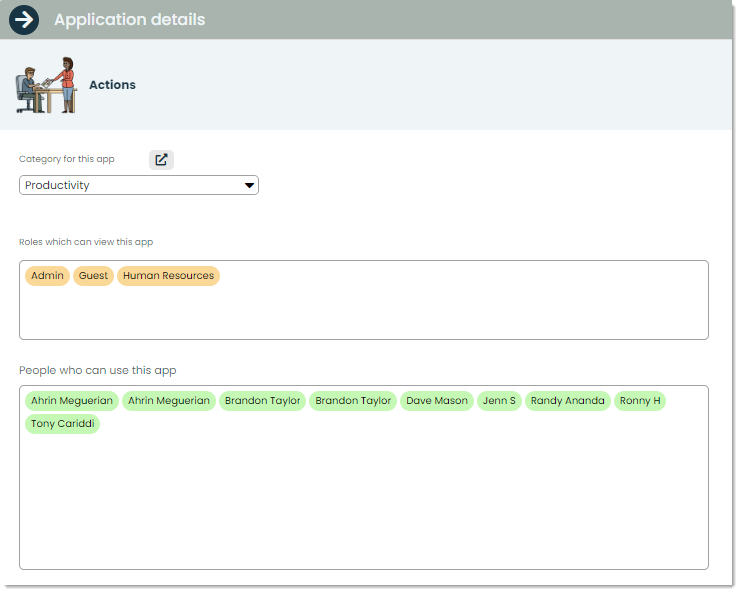
Task: Click the first Brandon Taylor tag
Action: click(x=262, y=401)
